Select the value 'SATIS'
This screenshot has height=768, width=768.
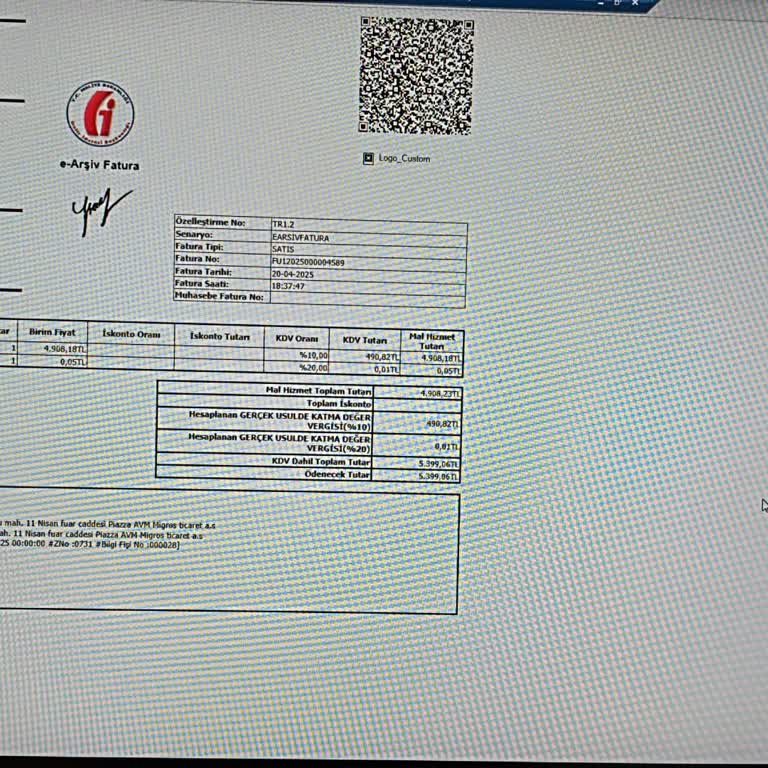coord(283,249)
